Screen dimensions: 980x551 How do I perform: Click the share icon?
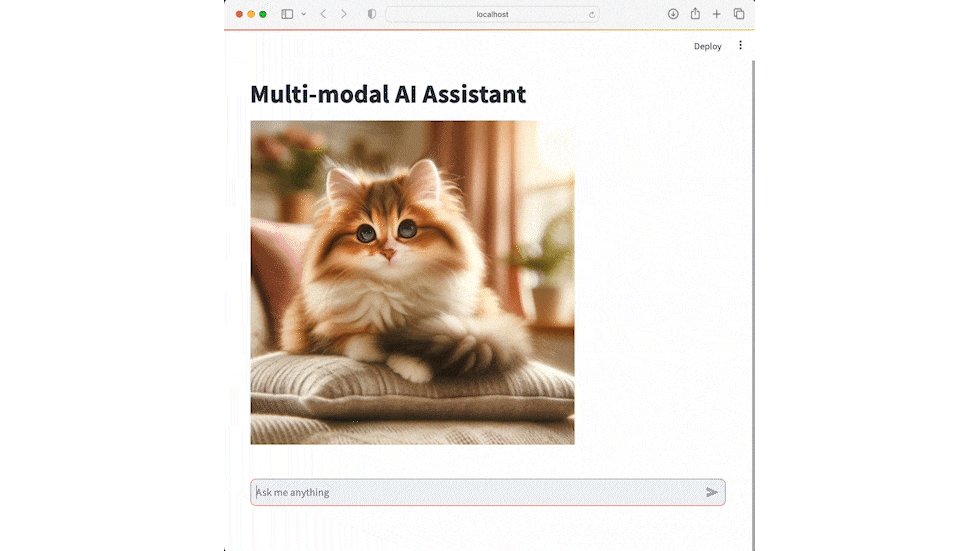695,14
